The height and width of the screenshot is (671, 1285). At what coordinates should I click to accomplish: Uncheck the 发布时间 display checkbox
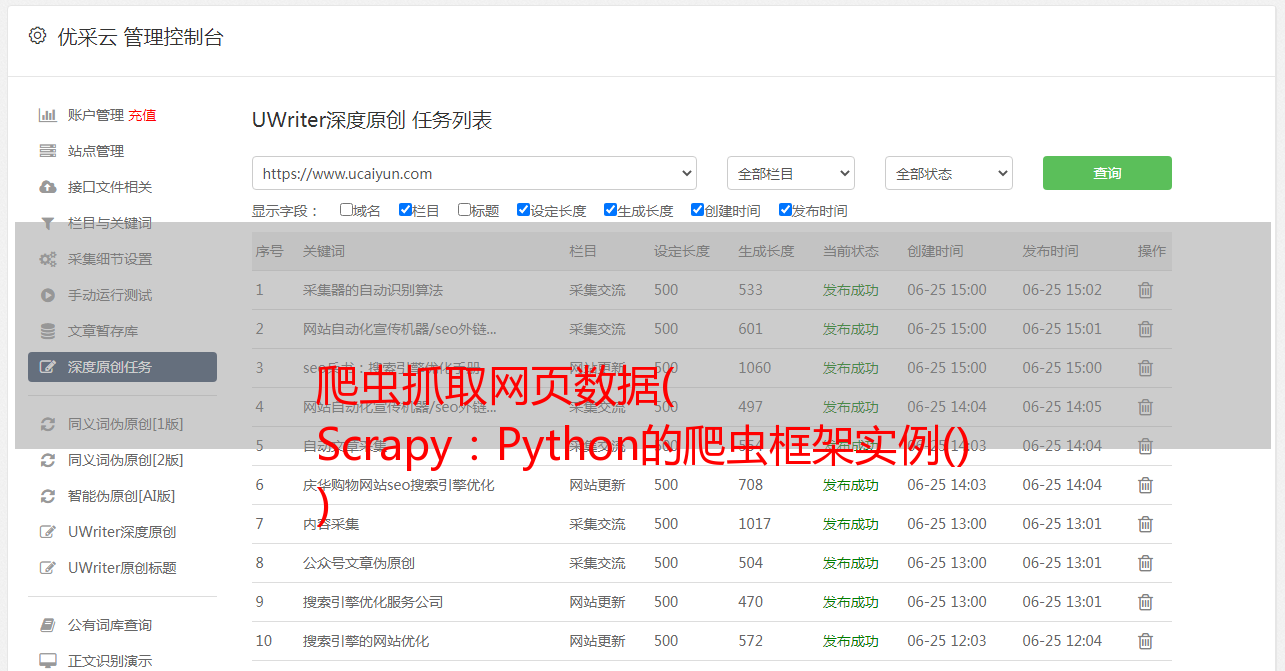(785, 210)
